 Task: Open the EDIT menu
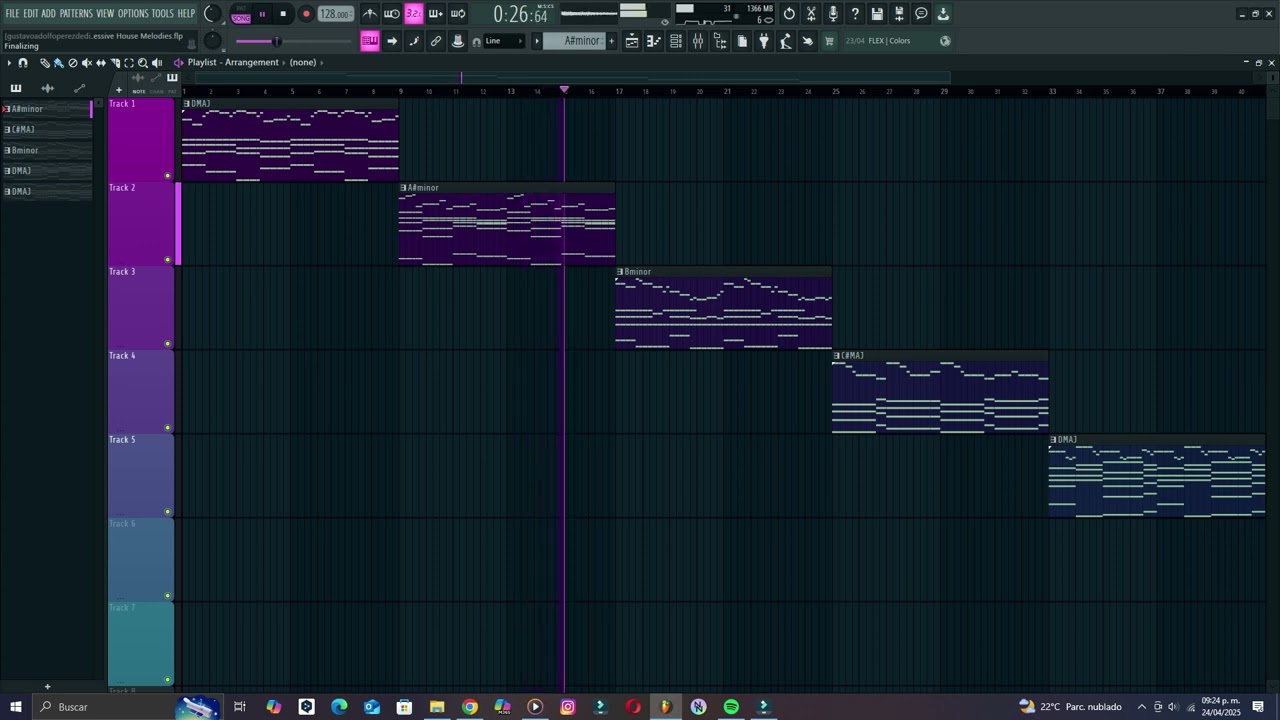[x=31, y=14]
